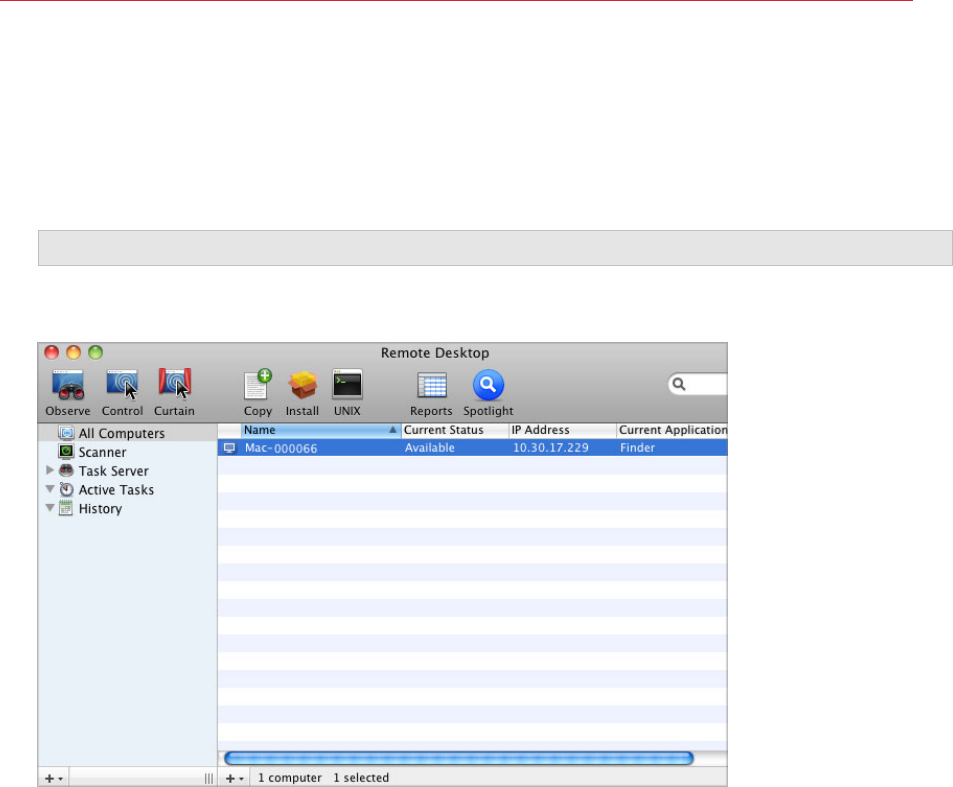Click the green zoom window button
This screenshot has height=787, width=953.
95,352
